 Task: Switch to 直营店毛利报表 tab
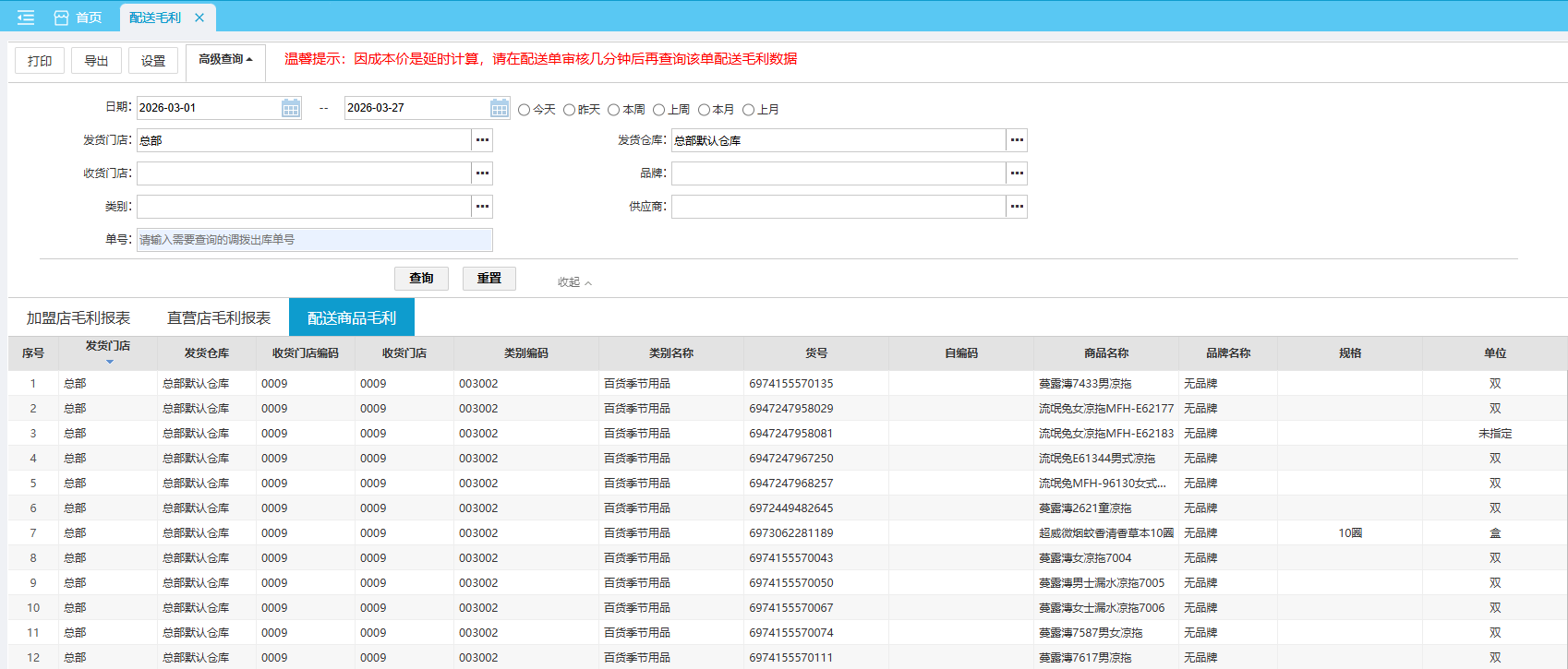(219, 318)
